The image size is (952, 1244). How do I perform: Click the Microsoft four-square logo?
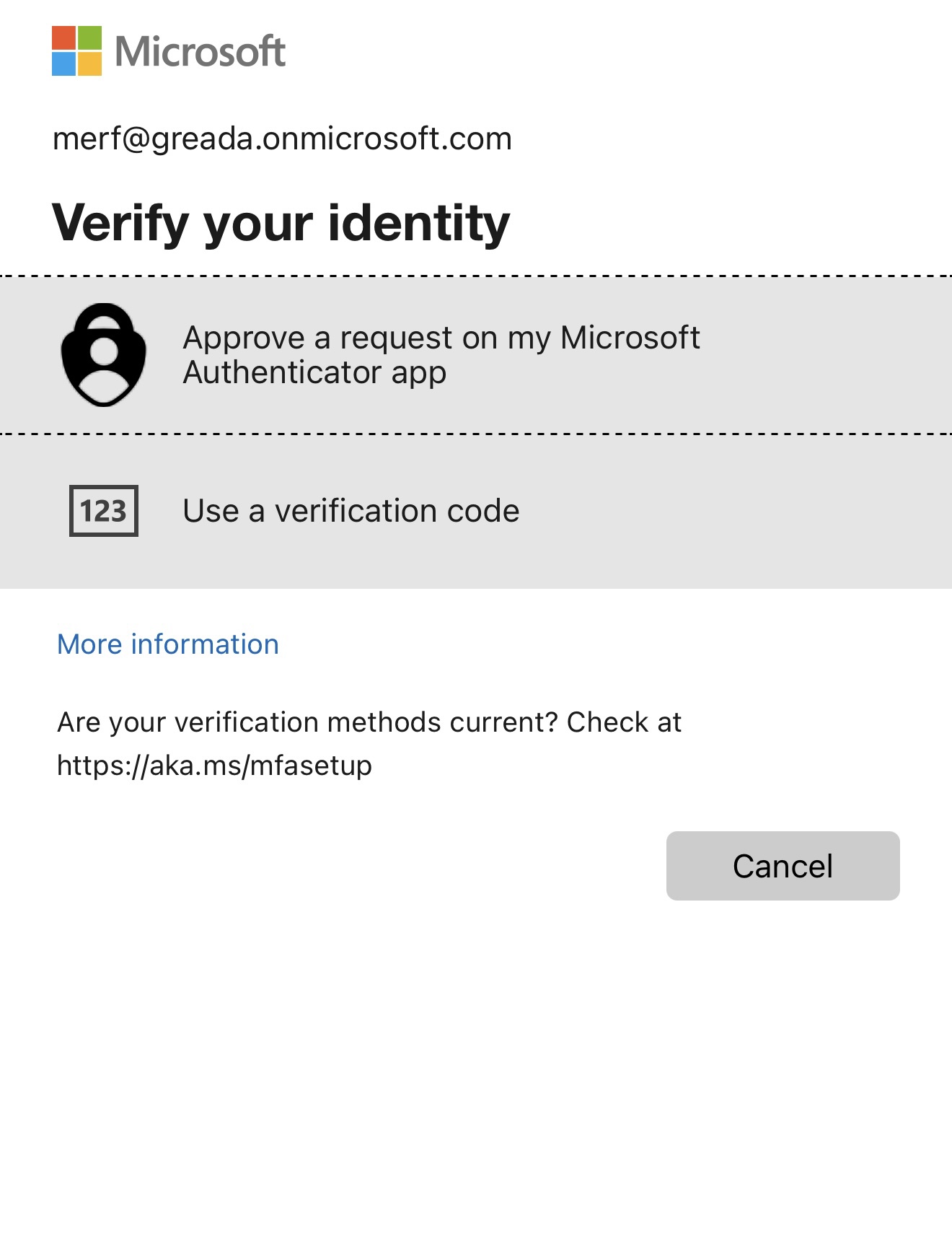point(77,51)
